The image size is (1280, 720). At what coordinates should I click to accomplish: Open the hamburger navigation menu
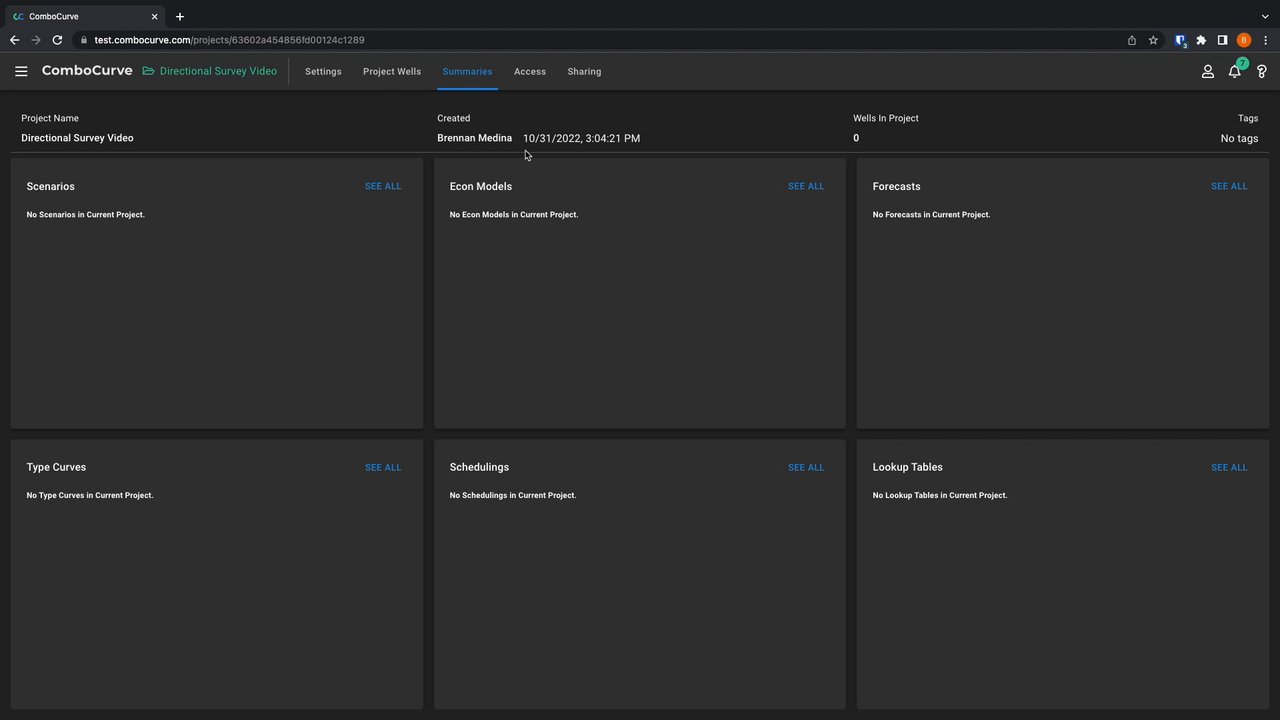click(21, 72)
